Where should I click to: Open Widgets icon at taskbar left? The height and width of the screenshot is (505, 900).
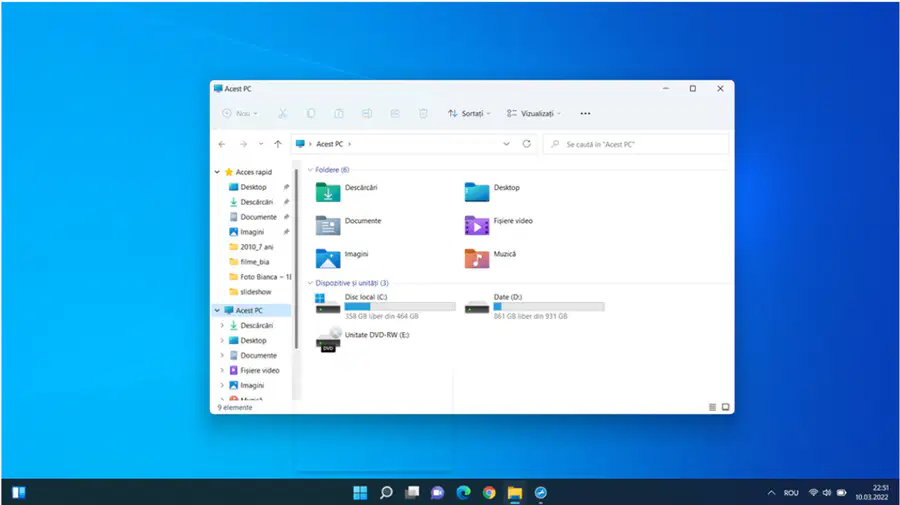point(18,492)
